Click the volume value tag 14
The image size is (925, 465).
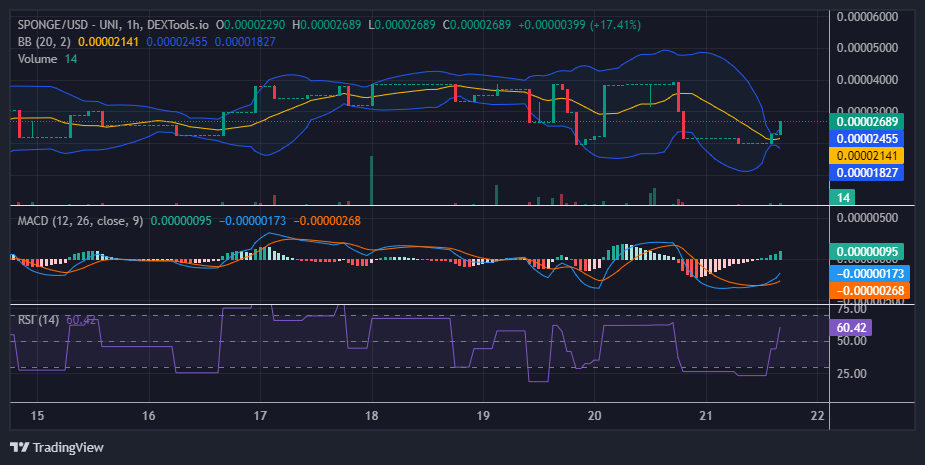pyautogui.click(x=842, y=198)
